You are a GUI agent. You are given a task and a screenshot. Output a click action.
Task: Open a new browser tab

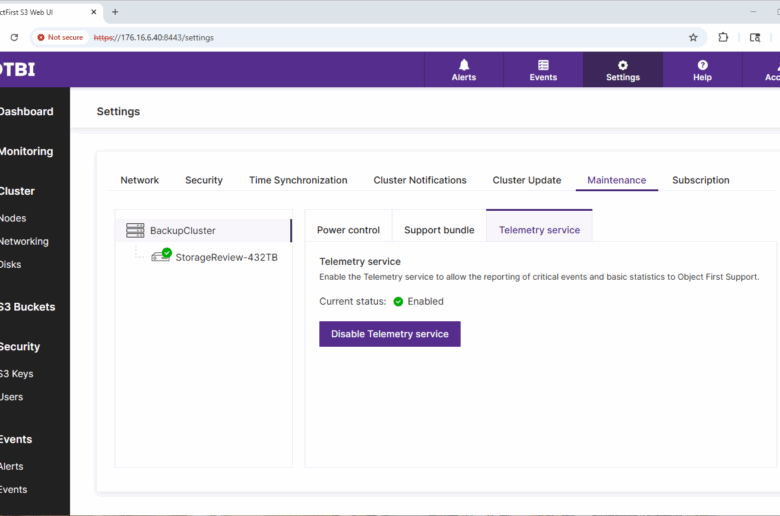tap(115, 12)
